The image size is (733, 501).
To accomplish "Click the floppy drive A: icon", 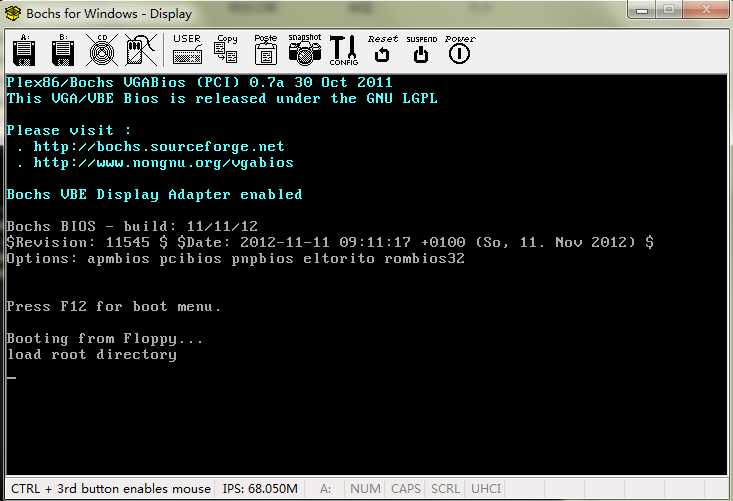I will (x=24, y=50).
